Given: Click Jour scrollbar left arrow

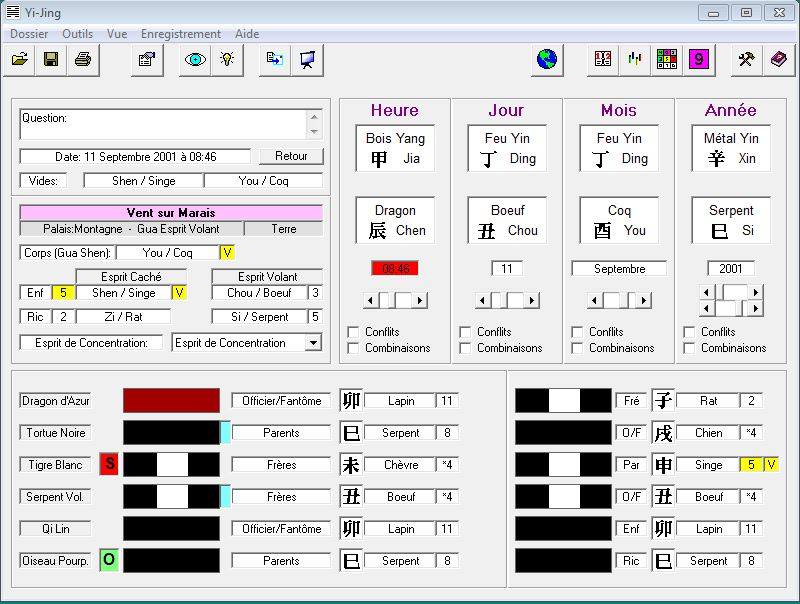Looking at the screenshot, I should pyautogui.click(x=483, y=300).
